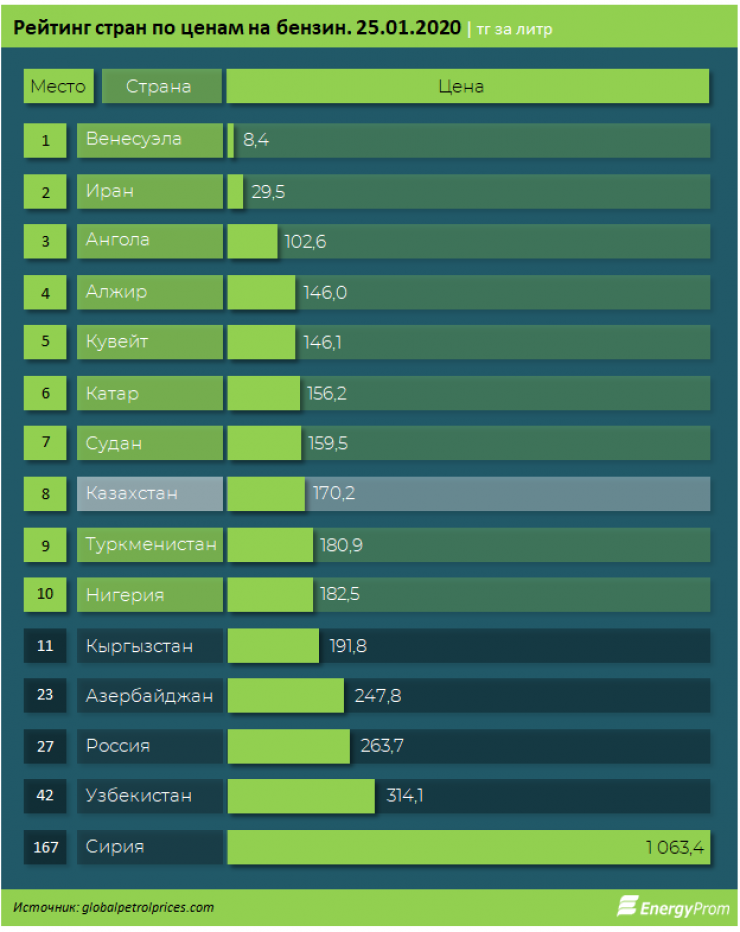The width and height of the screenshot is (740, 932).
Task: Select the Страна column header
Action: [160, 86]
